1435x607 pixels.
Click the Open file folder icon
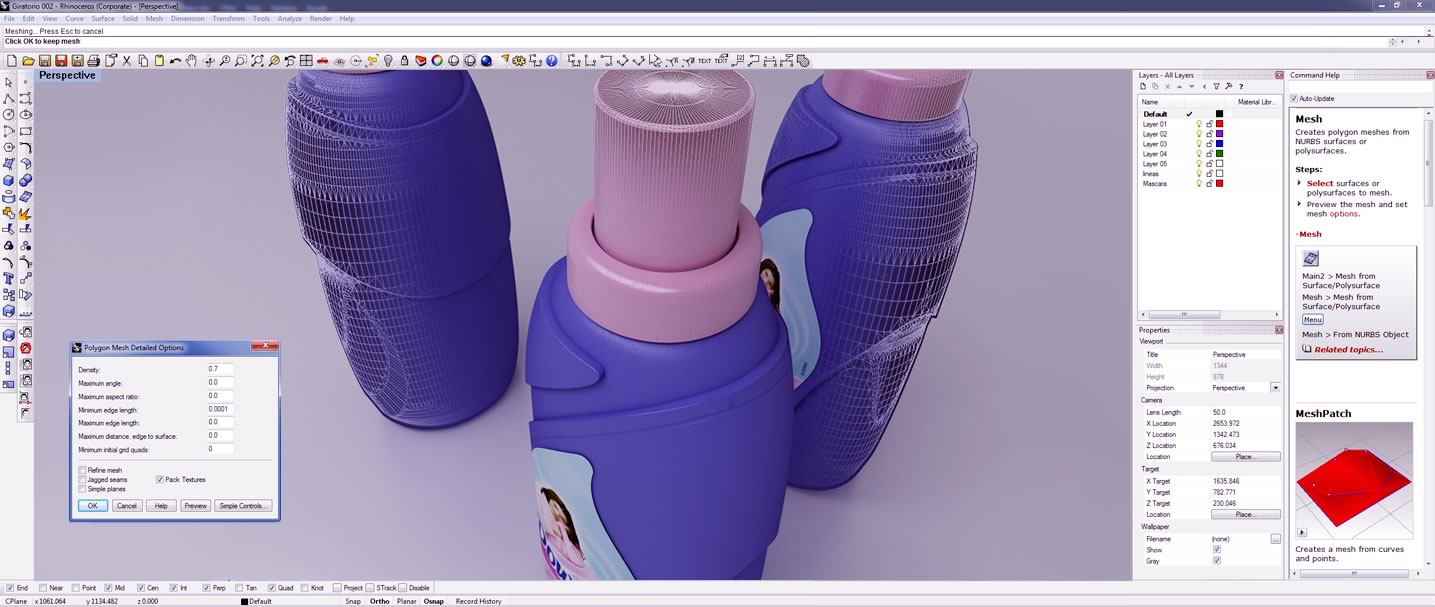pos(29,61)
